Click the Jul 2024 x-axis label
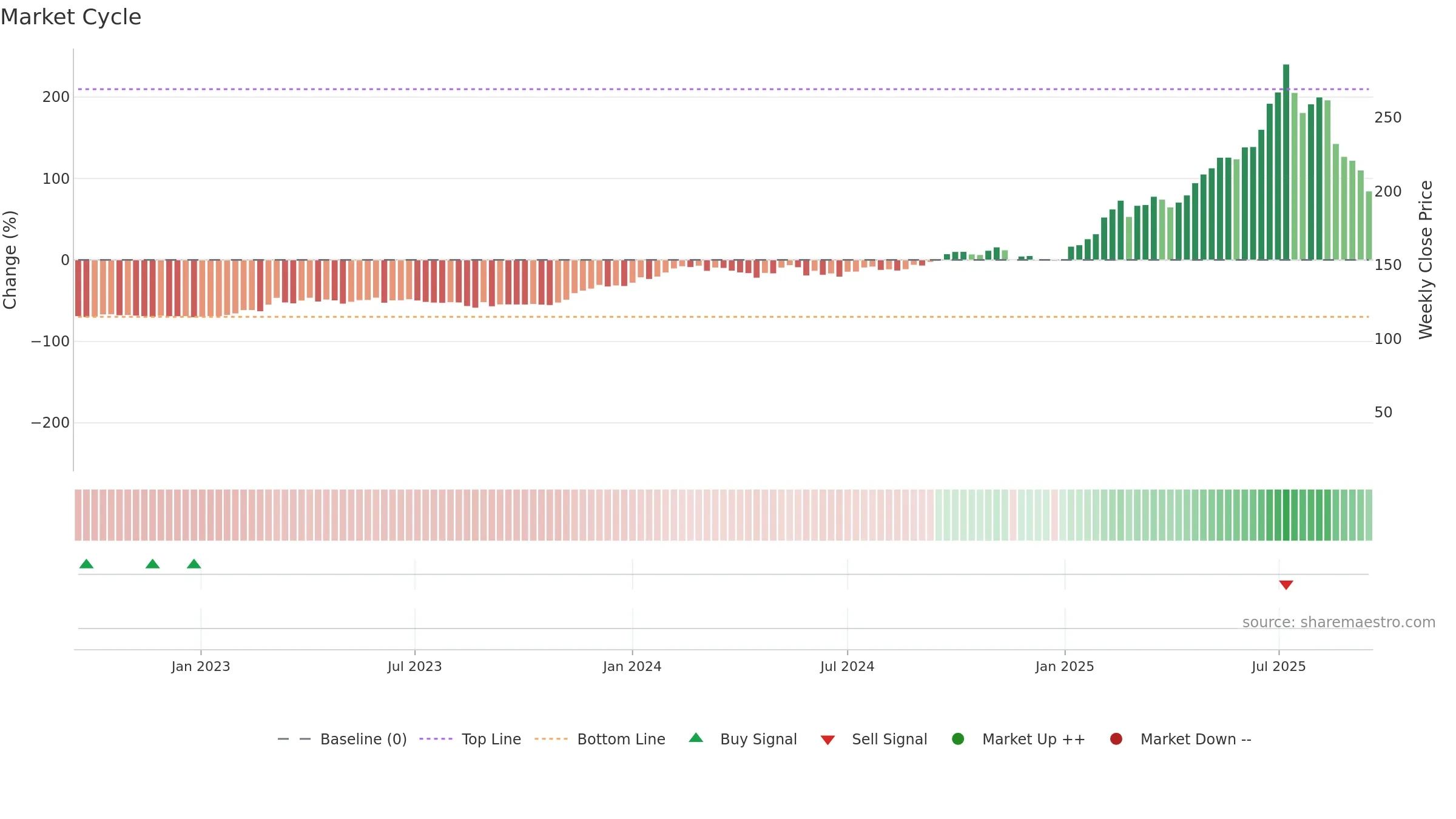 pyautogui.click(x=848, y=666)
